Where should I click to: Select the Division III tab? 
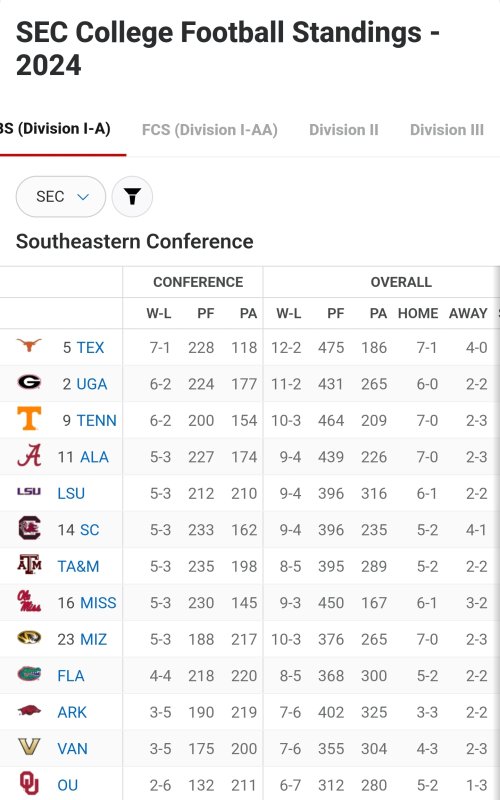(x=447, y=130)
